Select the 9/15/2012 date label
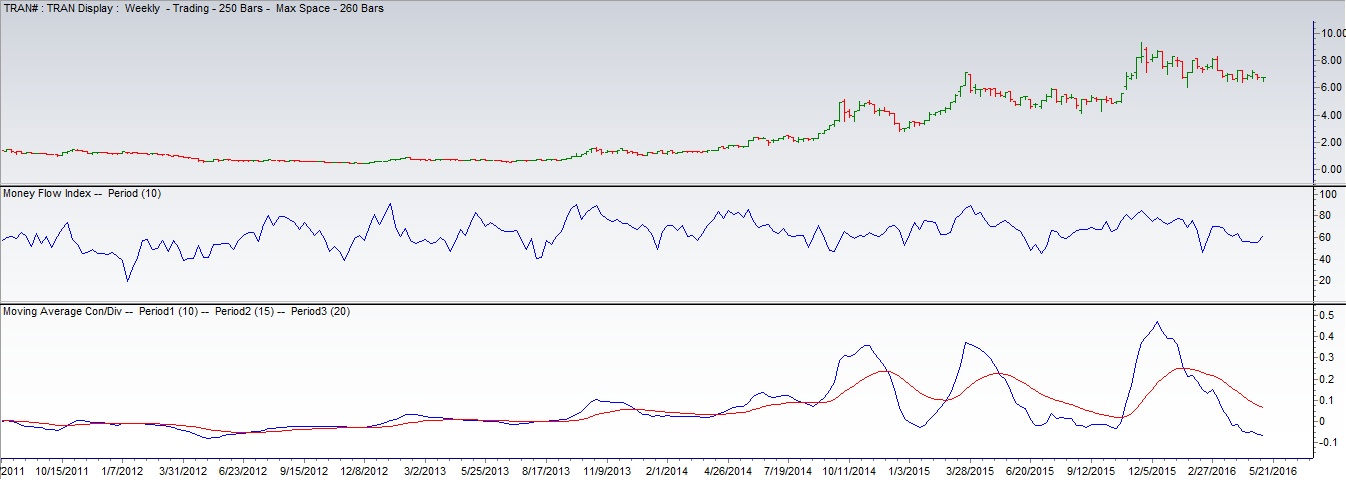The height and width of the screenshot is (480, 1346). click(x=303, y=469)
